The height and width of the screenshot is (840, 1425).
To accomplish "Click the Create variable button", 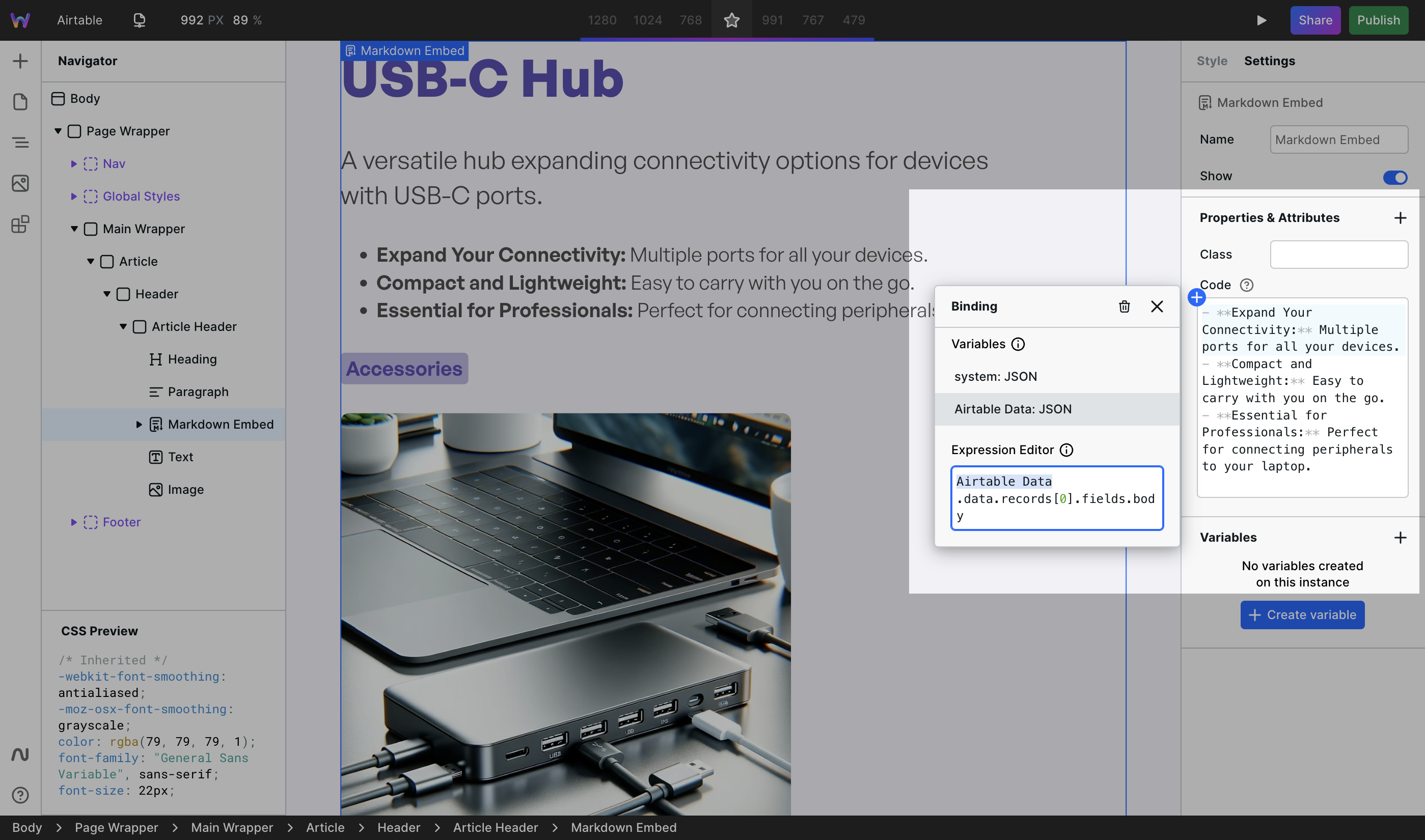I will [x=1302, y=614].
